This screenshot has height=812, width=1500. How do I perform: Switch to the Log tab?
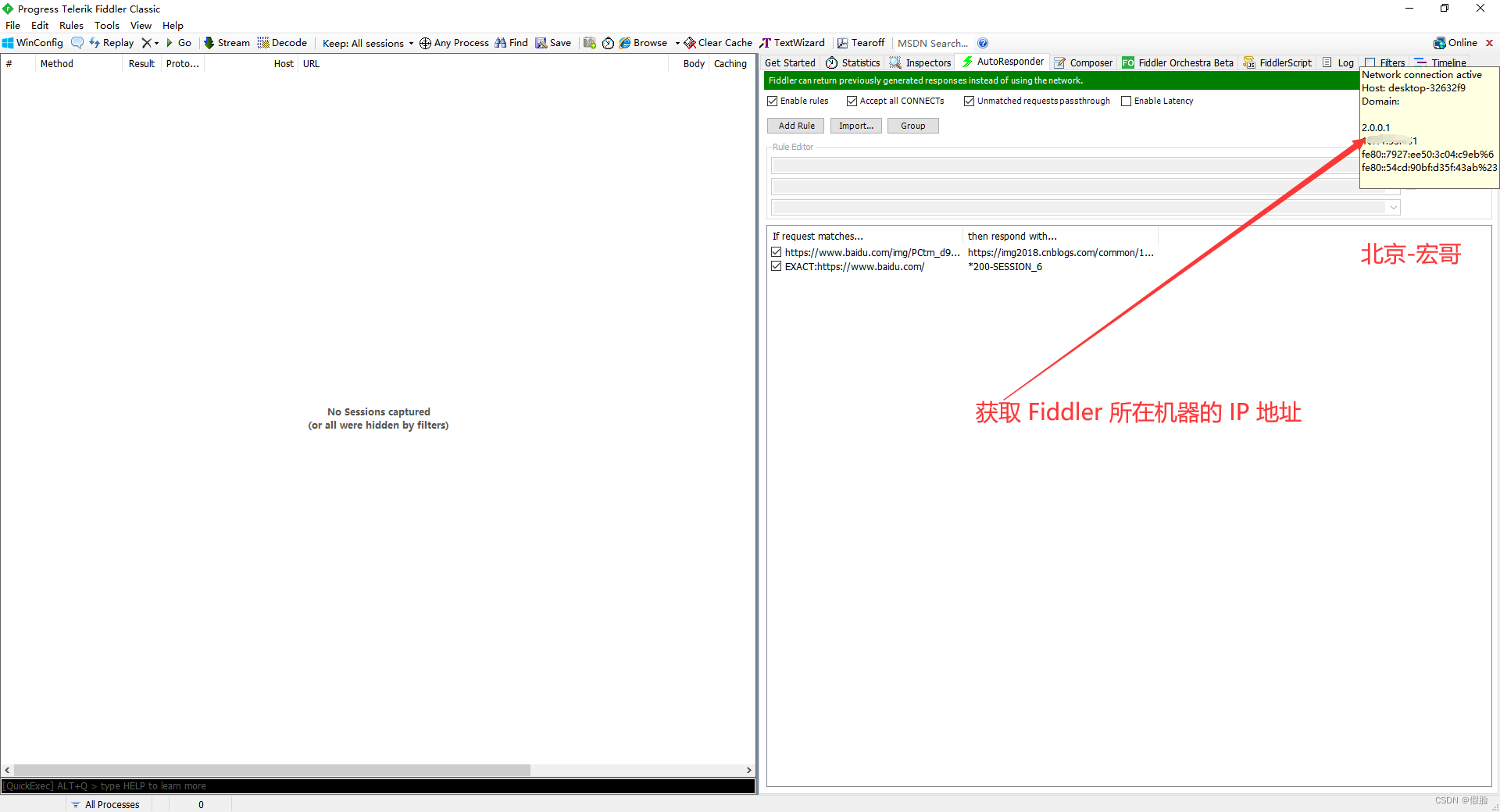(x=1338, y=62)
